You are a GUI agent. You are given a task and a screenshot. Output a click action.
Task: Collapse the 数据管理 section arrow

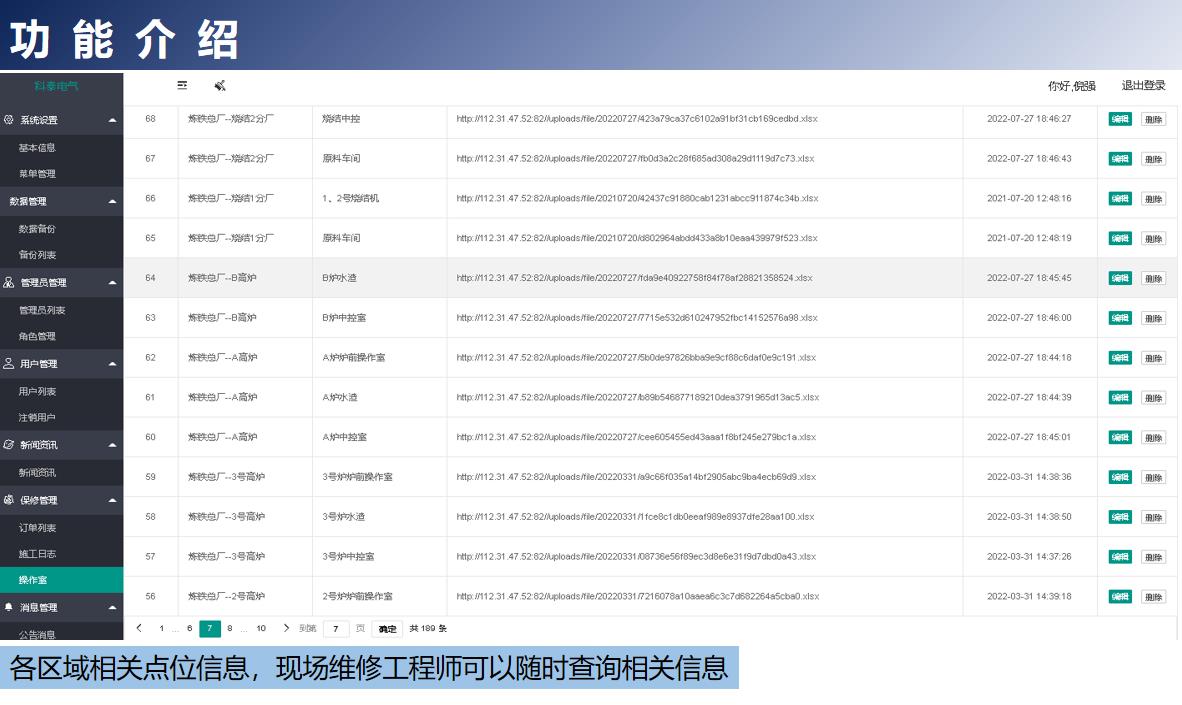pyautogui.click(x=112, y=201)
